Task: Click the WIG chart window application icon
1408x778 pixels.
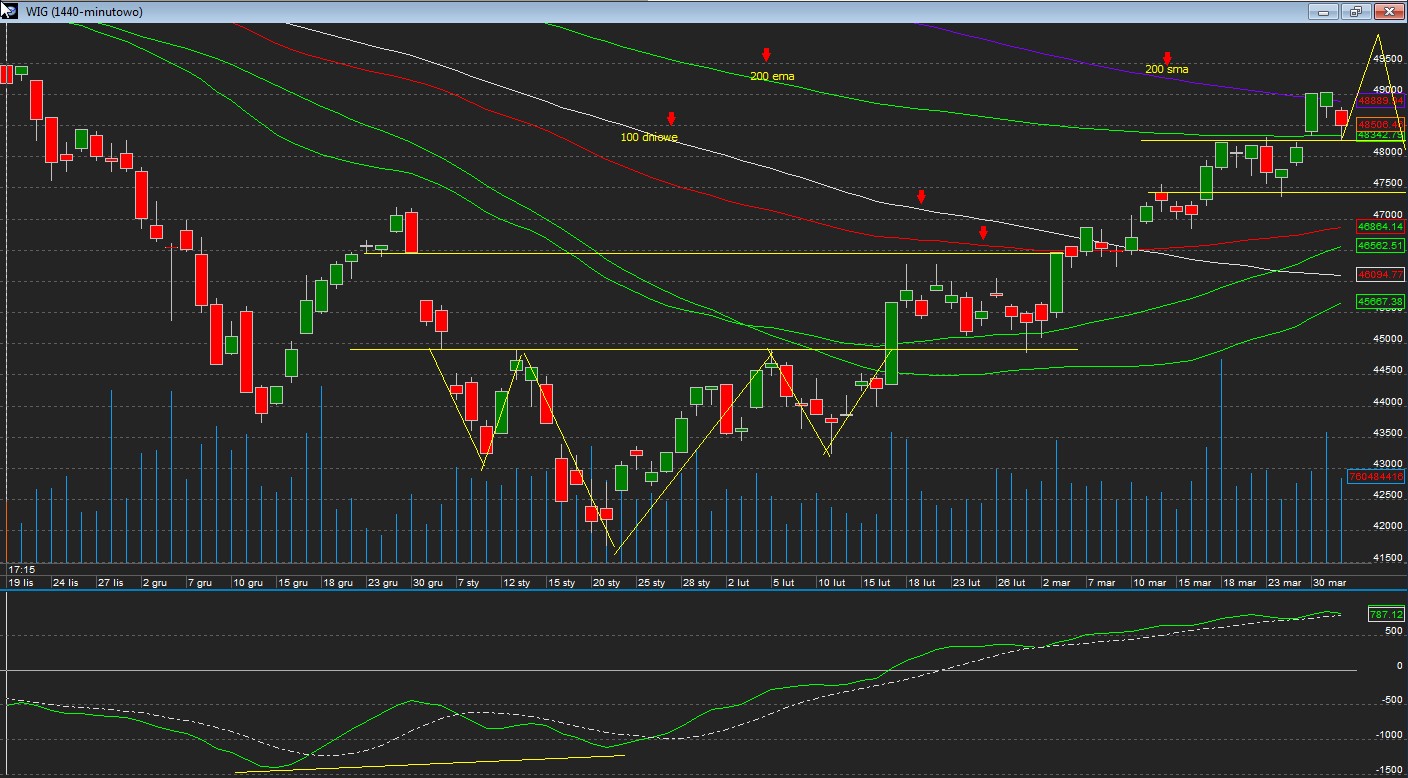Action: (10, 11)
